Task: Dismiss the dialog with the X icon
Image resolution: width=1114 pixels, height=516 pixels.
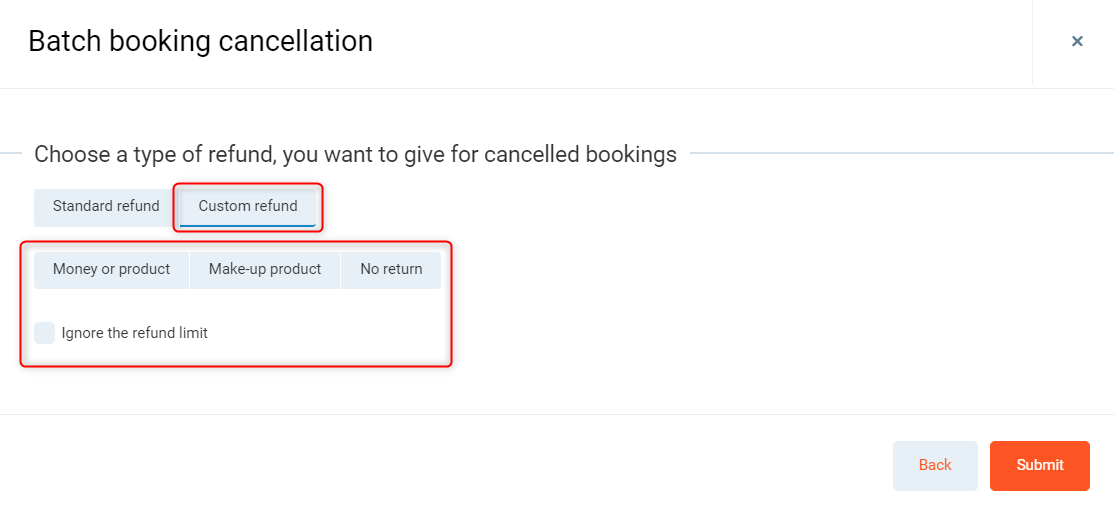Action: point(1077,42)
